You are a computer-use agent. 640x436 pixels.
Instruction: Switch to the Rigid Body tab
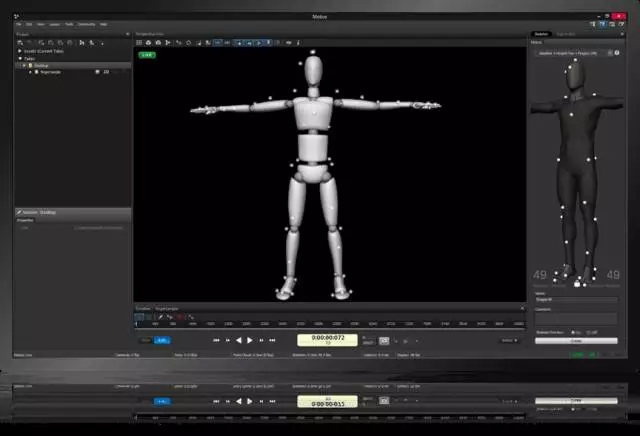566,34
